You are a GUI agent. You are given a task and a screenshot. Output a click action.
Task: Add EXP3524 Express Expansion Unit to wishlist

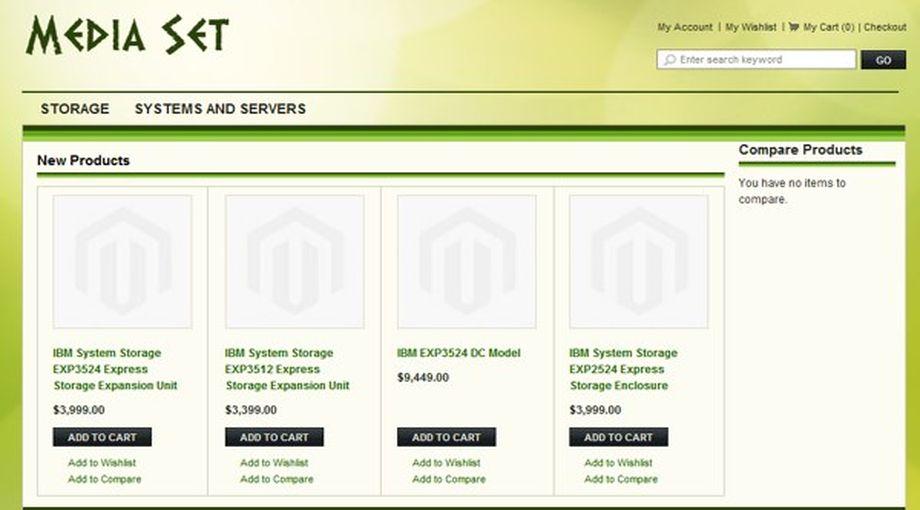pyautogui.click(x=102, y=463)
